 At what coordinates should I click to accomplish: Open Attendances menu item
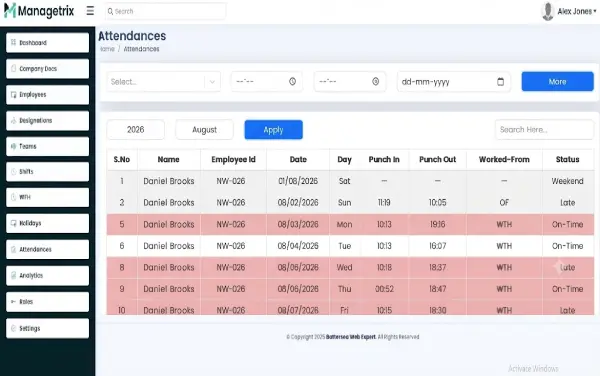pos(47,249)
